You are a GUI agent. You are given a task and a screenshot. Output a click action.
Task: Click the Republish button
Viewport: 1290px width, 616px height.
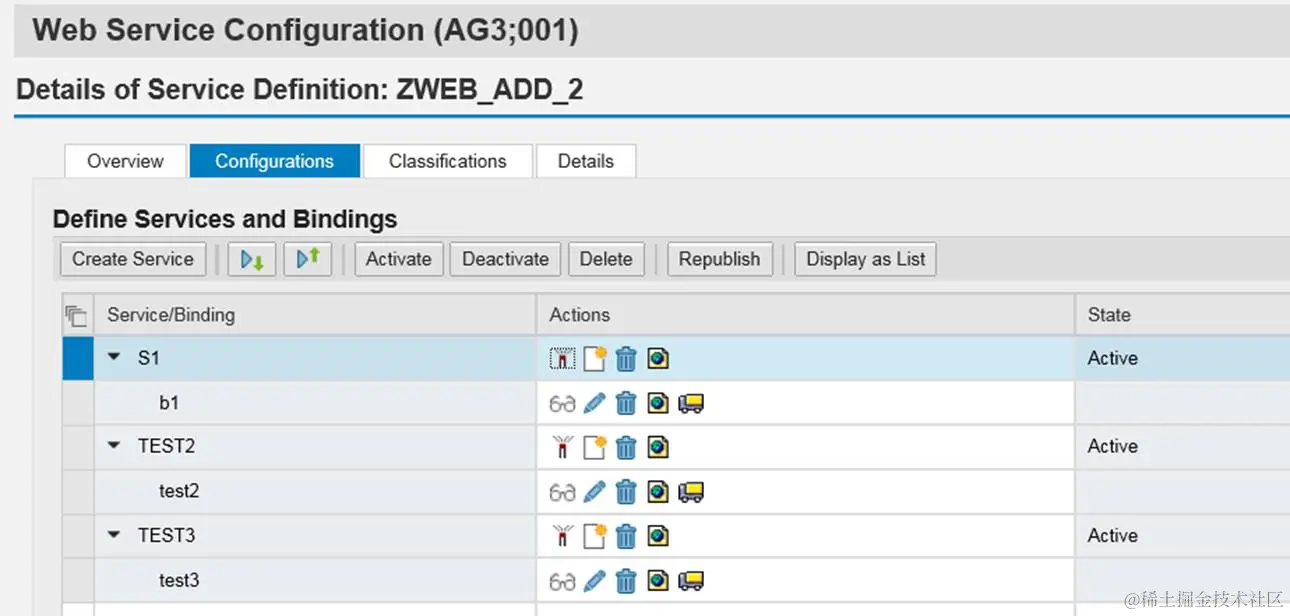coord(720,259)
